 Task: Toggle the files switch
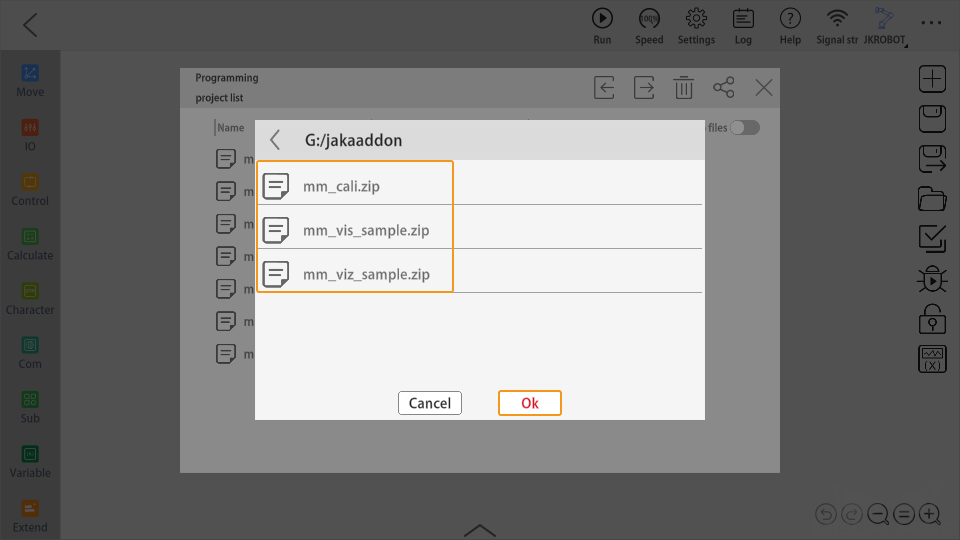pyautogui.click(x=745, y=127)
